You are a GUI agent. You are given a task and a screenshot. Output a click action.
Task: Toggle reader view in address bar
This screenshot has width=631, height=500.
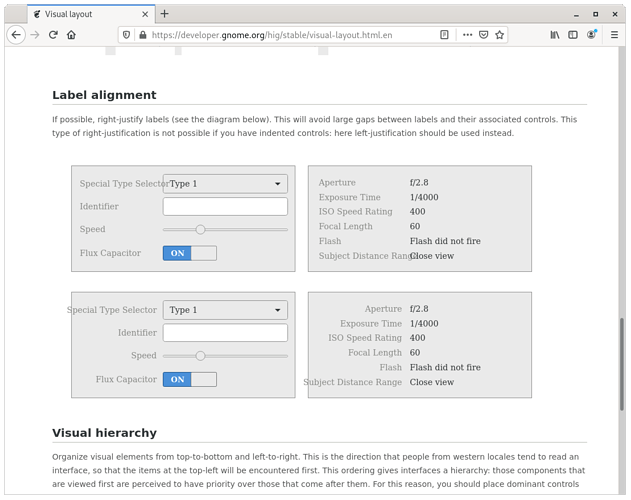[x=445, y=34]
